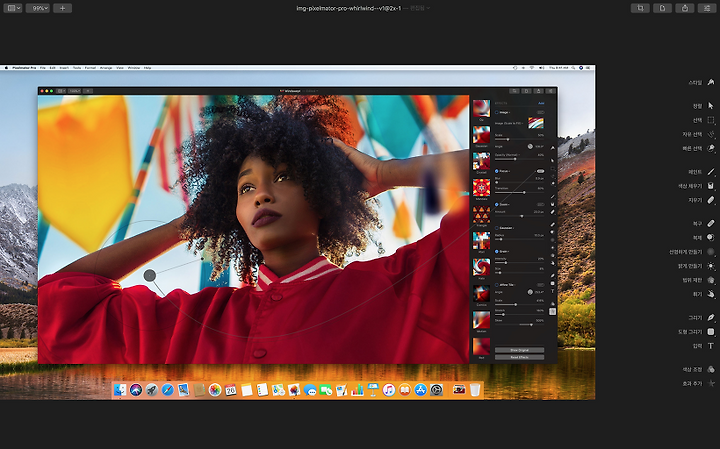Open the share icon in top toolbar
720x449 pixels.
coord(685,8)
